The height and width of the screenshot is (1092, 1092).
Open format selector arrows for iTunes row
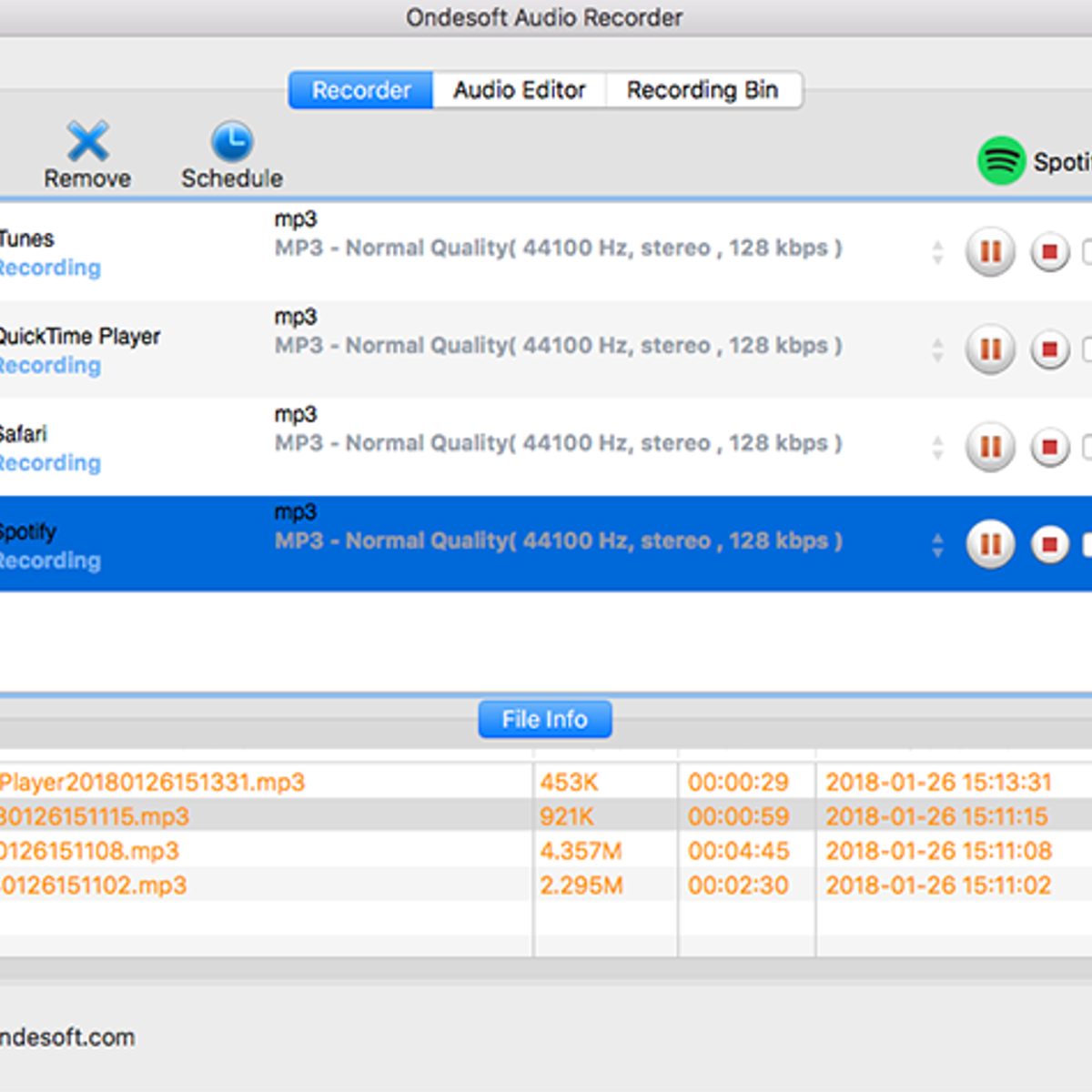(x=937, y=252)
